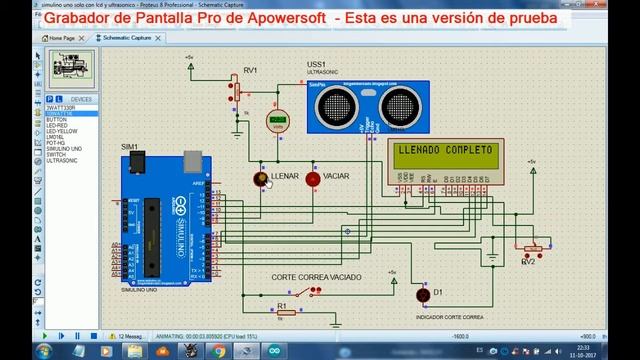Screen dimensions: 640x360
Task: Click the rotation angle input field
Action: 38,301
